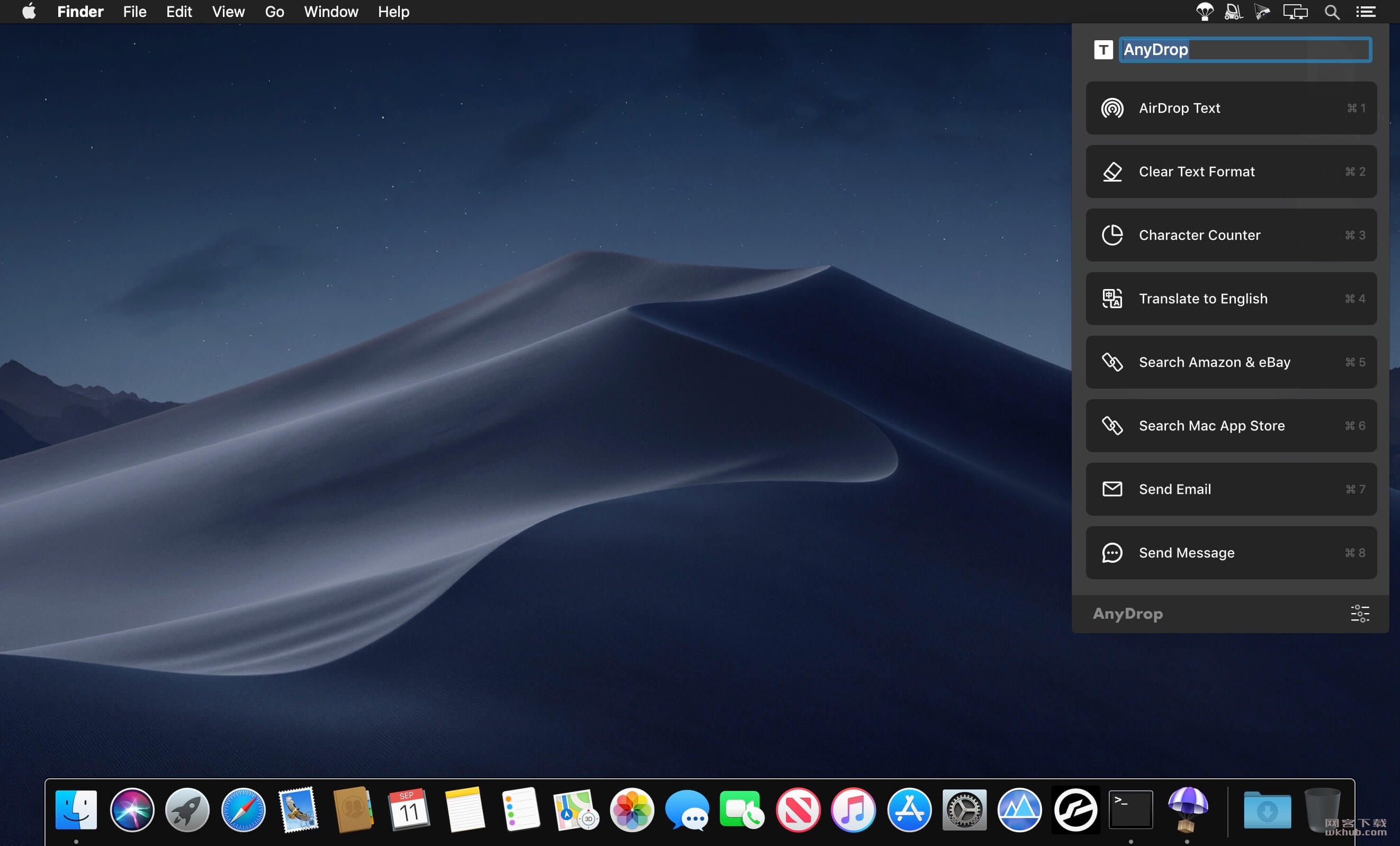Viewport: 1400px width, 846px height.
Task: Open AnyDrop settings sliders icon
Action: 1360,614
